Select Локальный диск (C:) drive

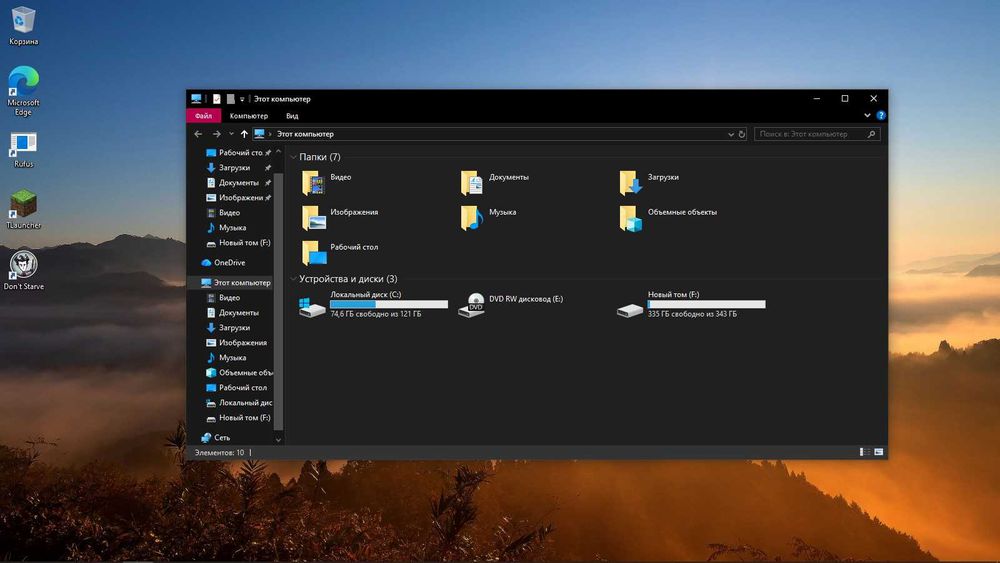pos(373,304)
